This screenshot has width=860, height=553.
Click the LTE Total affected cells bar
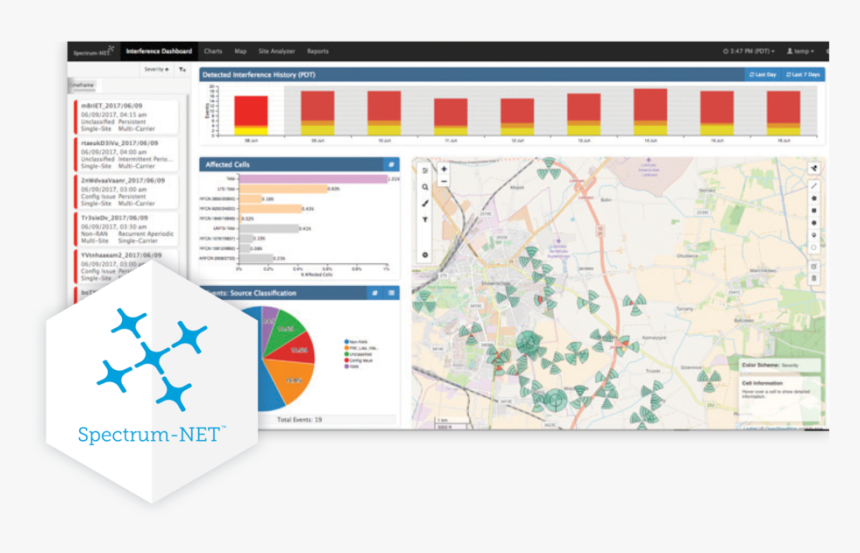[284, 189]
